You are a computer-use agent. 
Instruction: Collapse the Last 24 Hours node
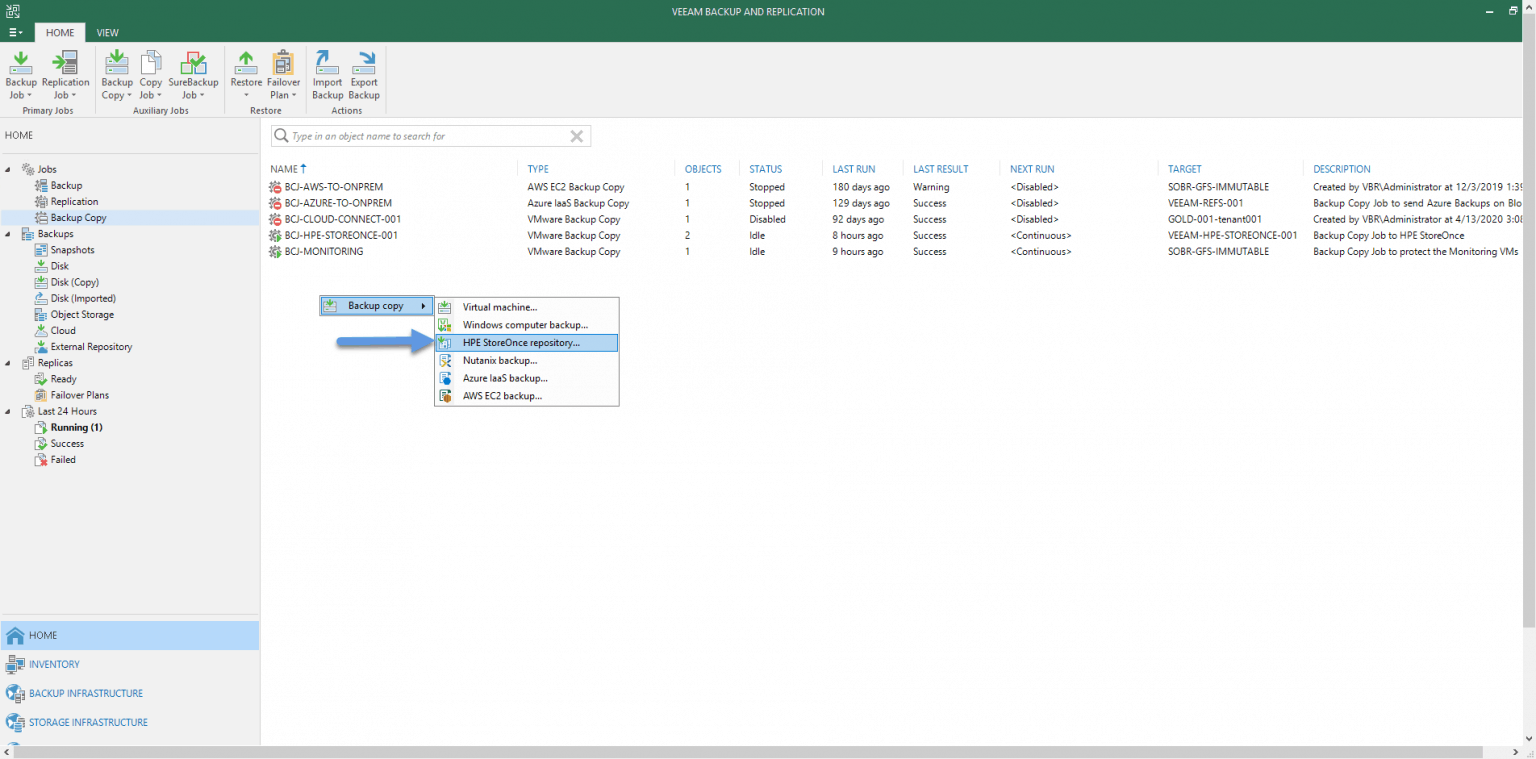click(8, 411)
